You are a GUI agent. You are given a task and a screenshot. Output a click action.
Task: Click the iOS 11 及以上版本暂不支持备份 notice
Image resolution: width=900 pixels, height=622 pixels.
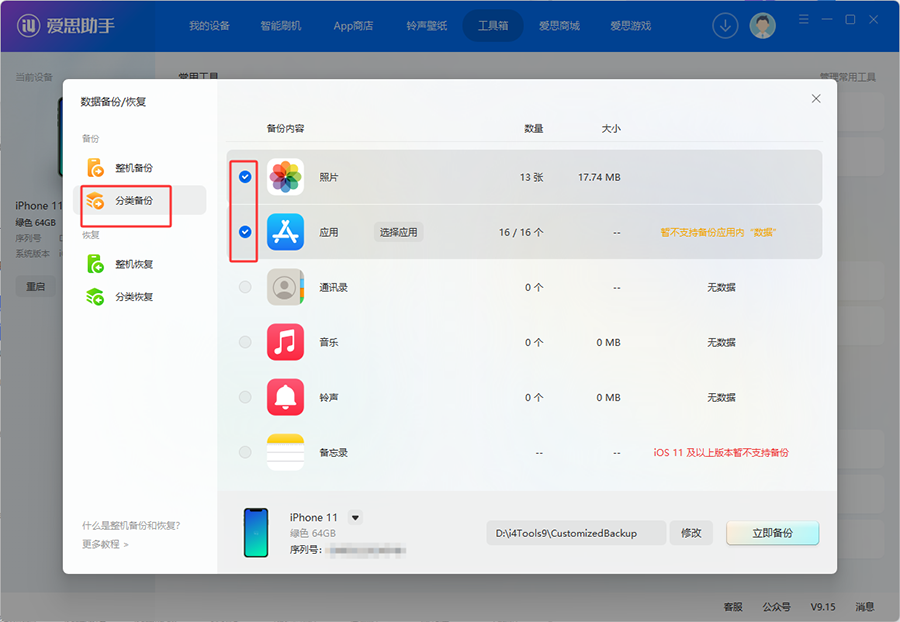721,453
